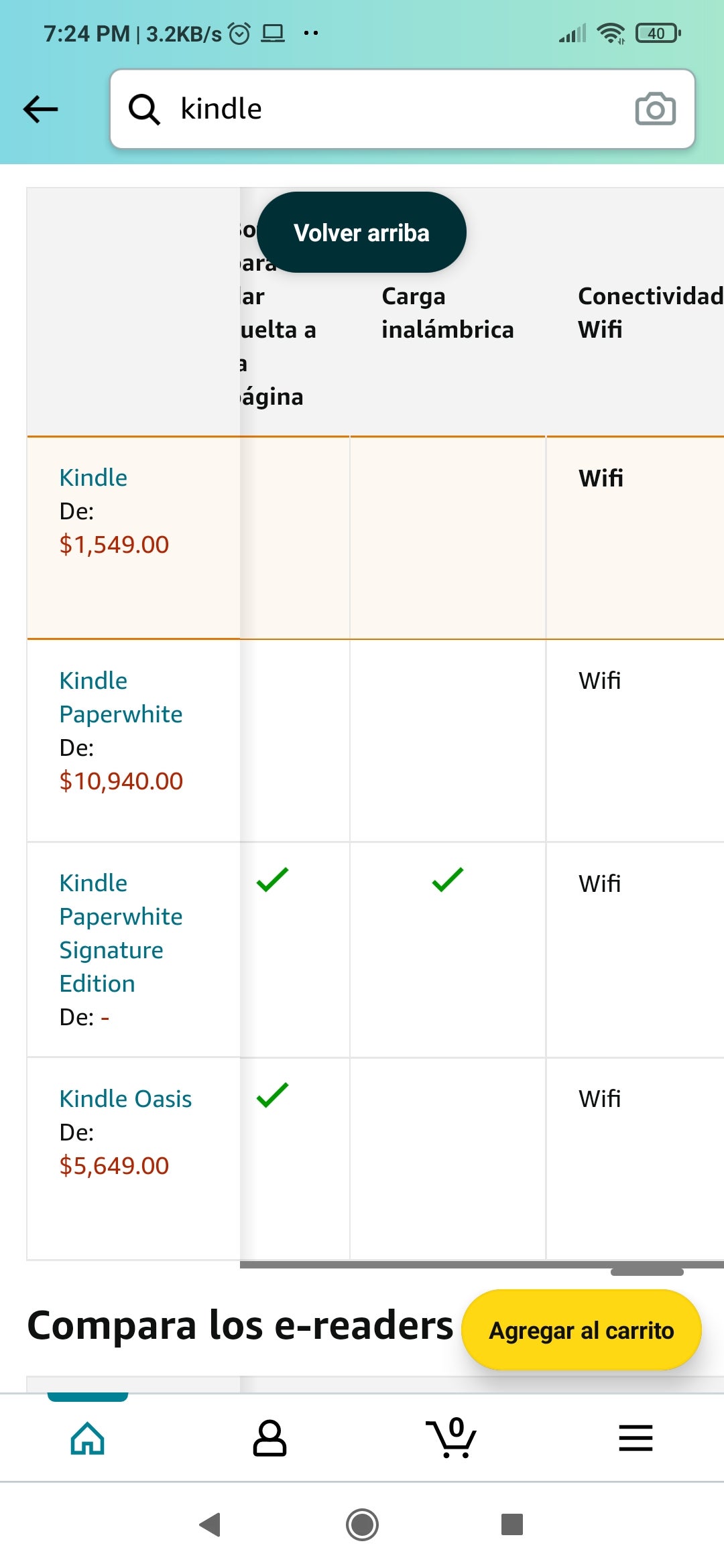Open the shopping cart icon
This screenshot has height=1568, width=724.
click(451, 1437)
